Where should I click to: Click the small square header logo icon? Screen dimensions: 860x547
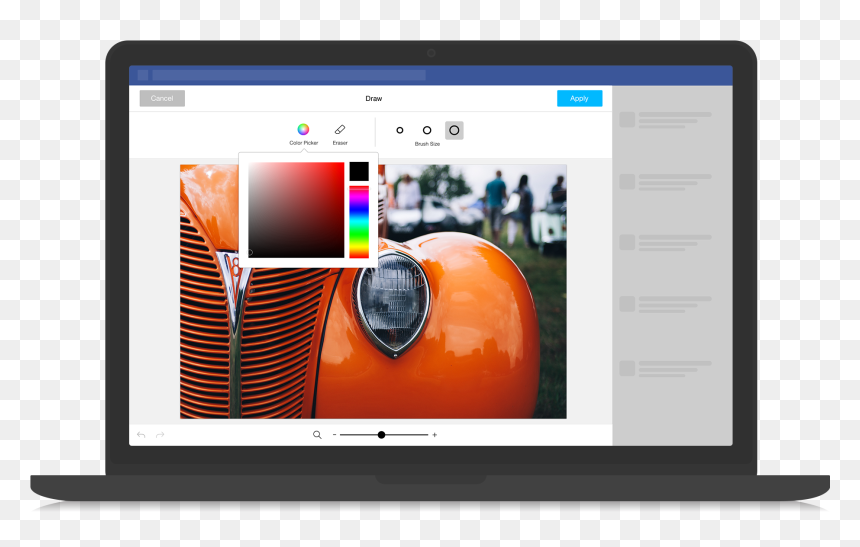coord(143,75)
